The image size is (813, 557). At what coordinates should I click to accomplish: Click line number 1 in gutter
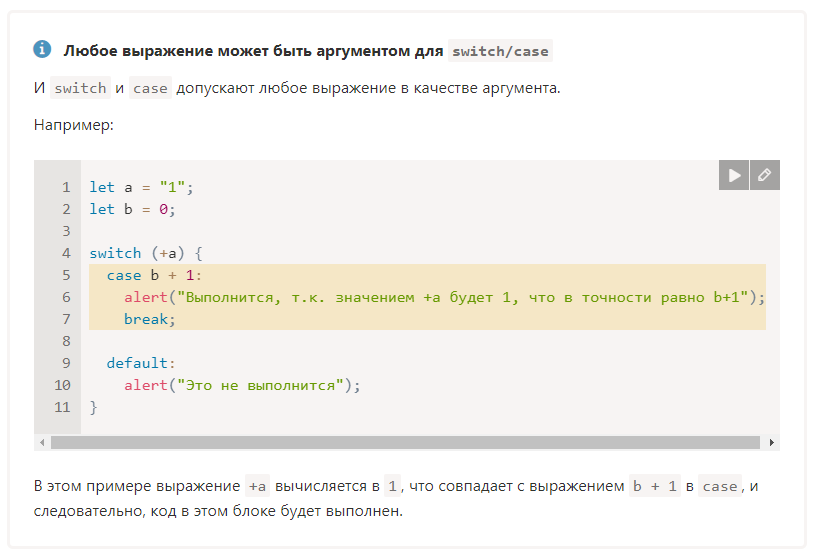point(66,187)
